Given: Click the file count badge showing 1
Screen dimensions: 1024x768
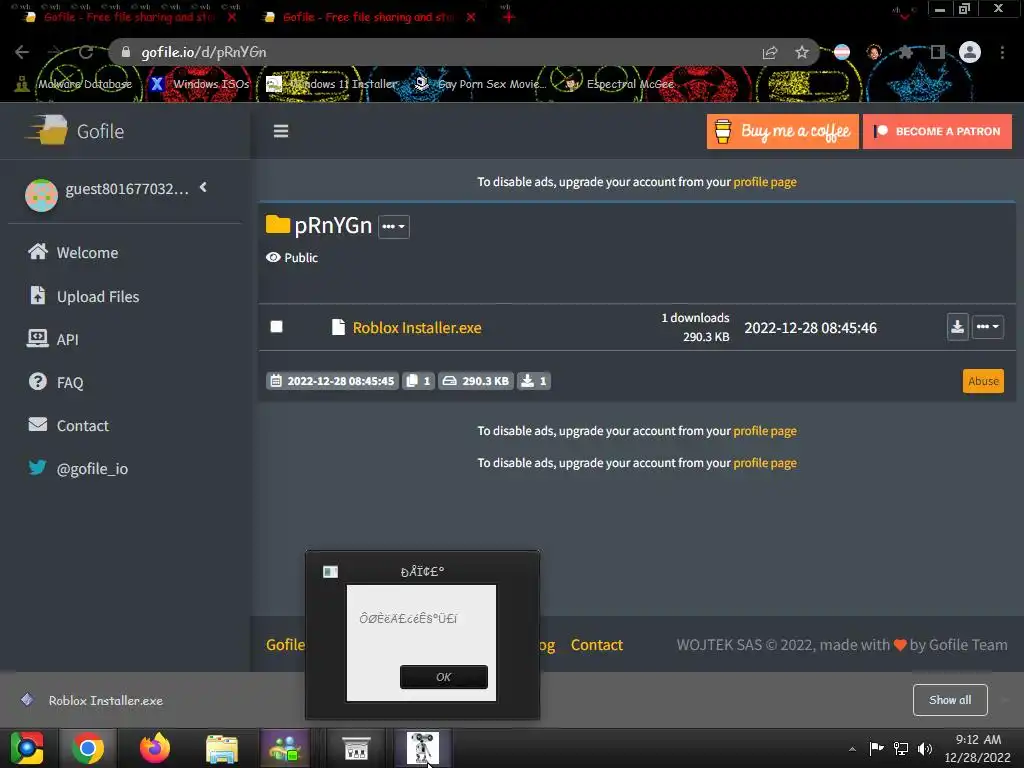Looking at the screenshot, I should click(418, 381).
